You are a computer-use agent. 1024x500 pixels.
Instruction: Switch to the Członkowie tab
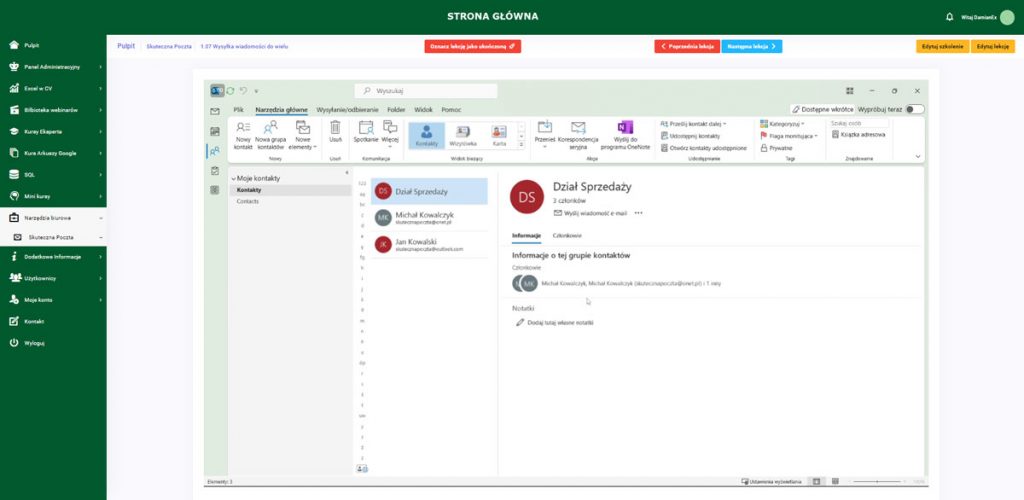coord(567,235)
